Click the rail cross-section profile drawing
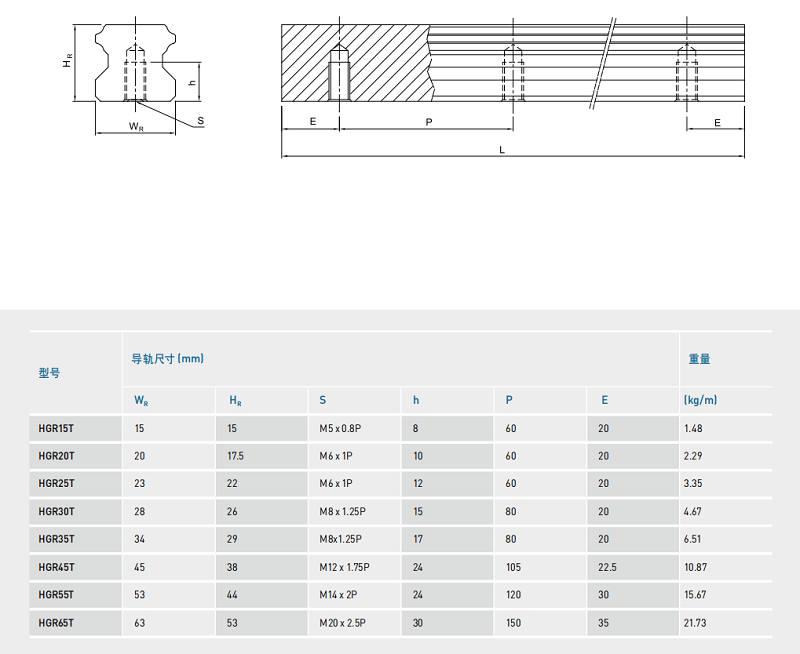The height and width of the screenshot is (654, 800). point(135,63)
